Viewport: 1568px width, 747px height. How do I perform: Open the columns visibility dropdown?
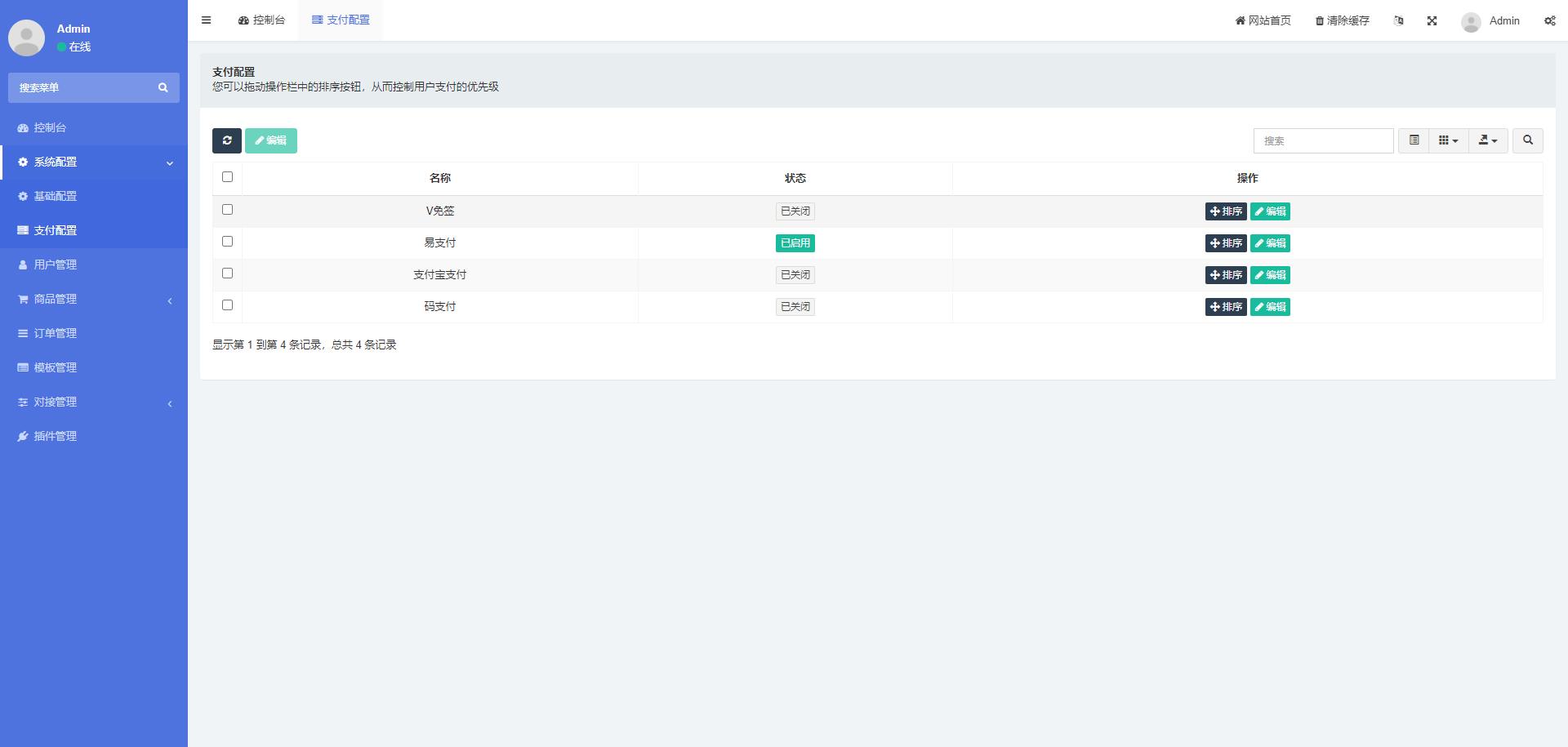tap(1448, 140)
